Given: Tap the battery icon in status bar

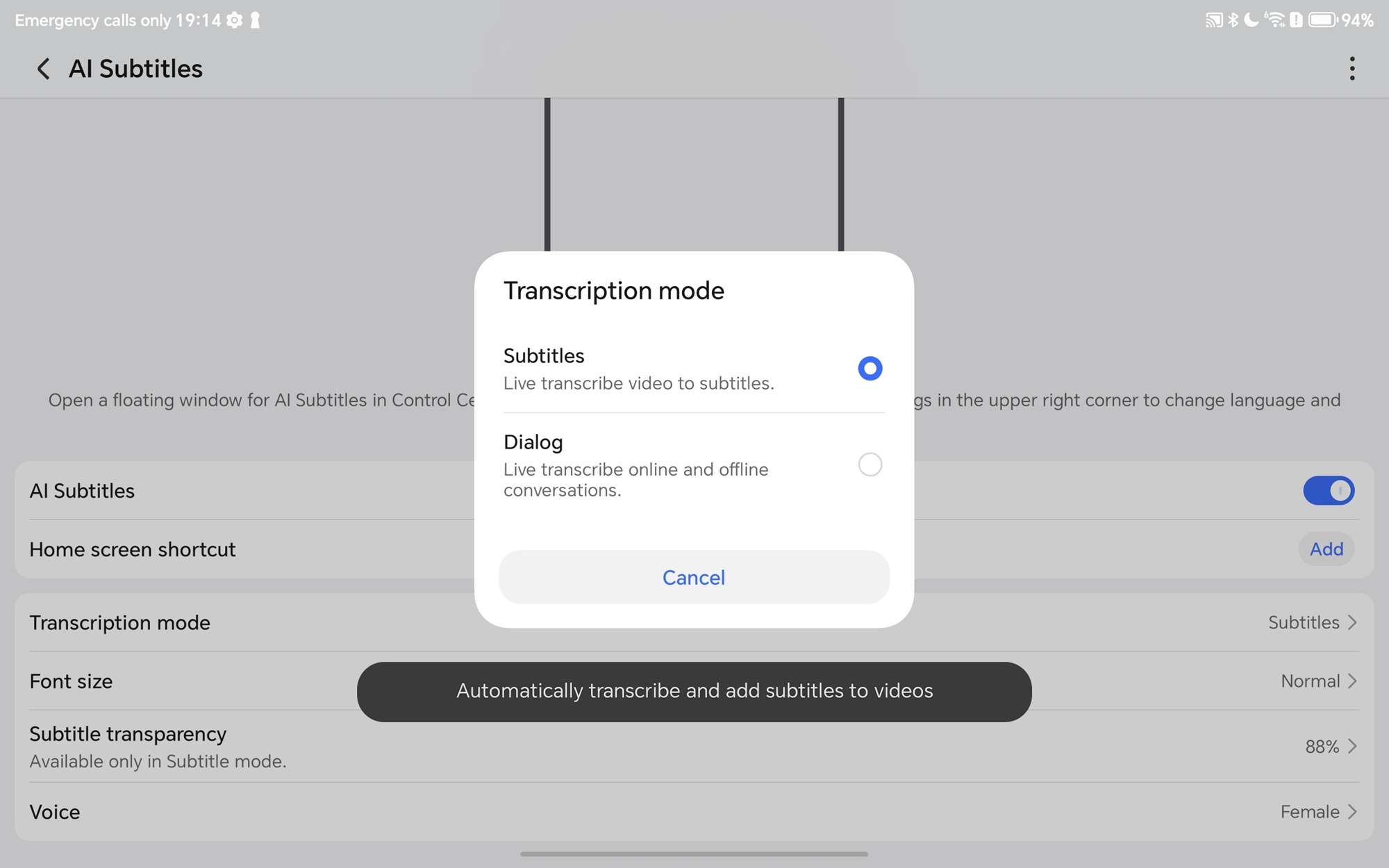Looking at the screenshot, I should (1322, 20).
